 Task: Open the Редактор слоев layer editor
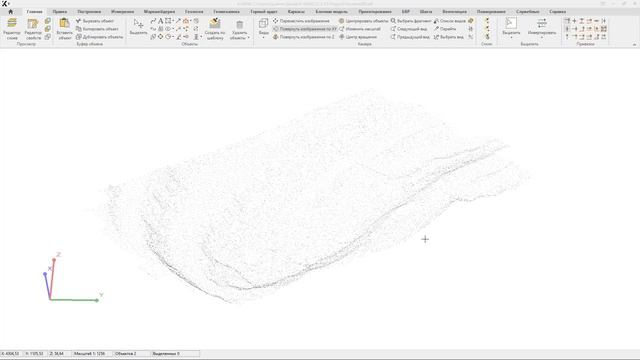click(x=12, y=29)
